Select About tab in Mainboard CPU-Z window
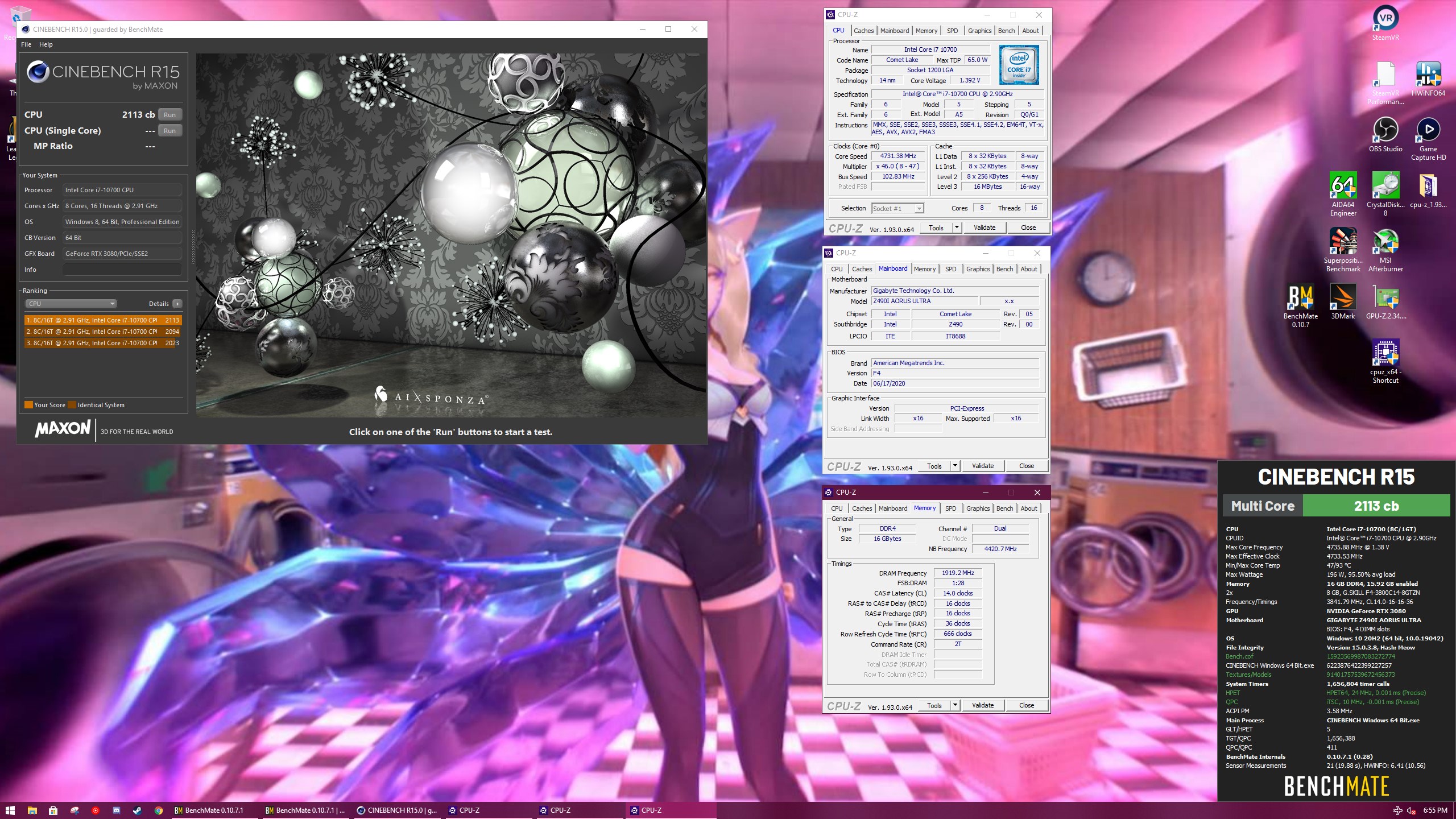Image resolution: width=1456 pixels, height=819 pixels. pos(1029,269)
